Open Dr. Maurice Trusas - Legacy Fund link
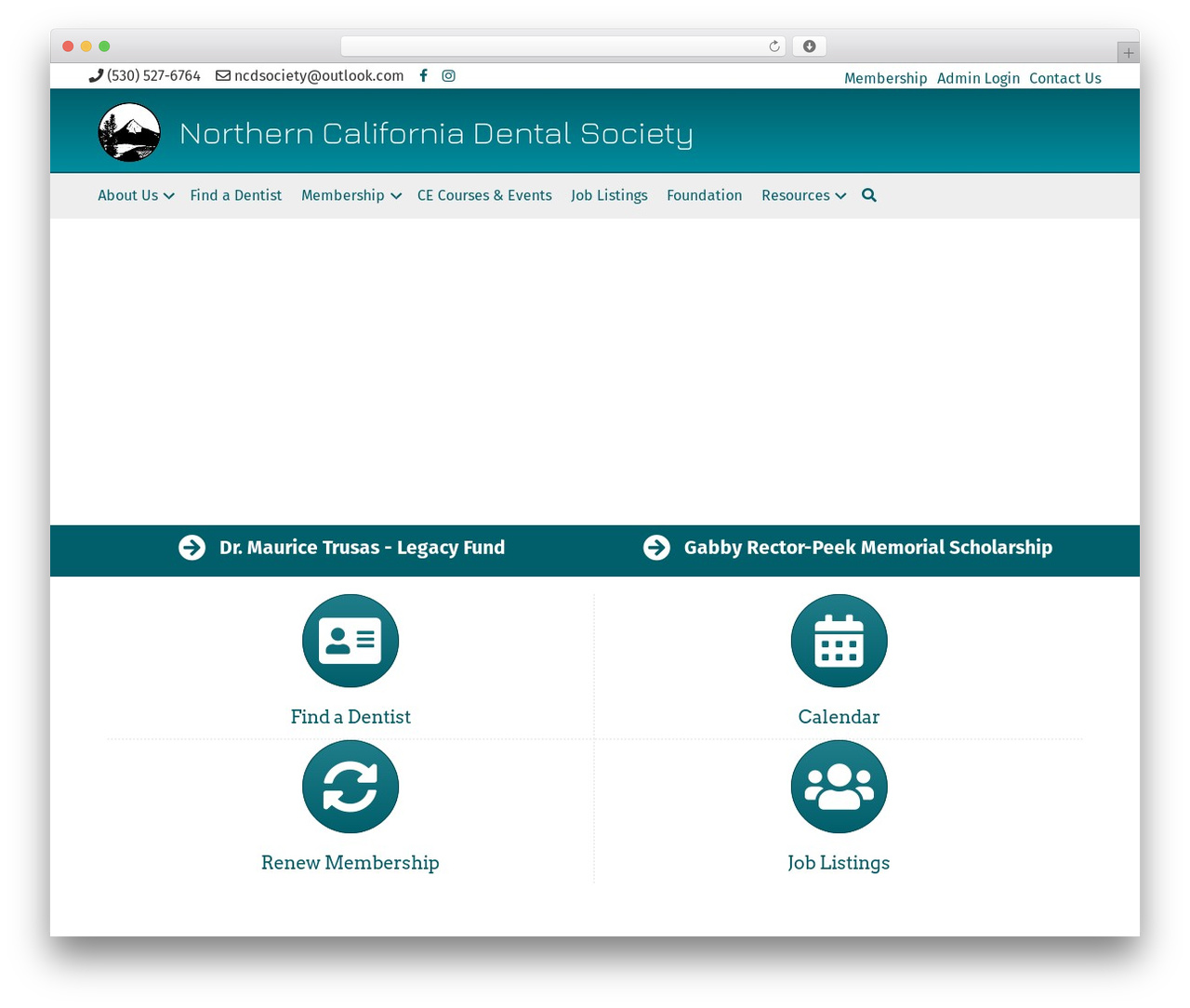This screenshot has height=1008, width=1190. [363, 548]
